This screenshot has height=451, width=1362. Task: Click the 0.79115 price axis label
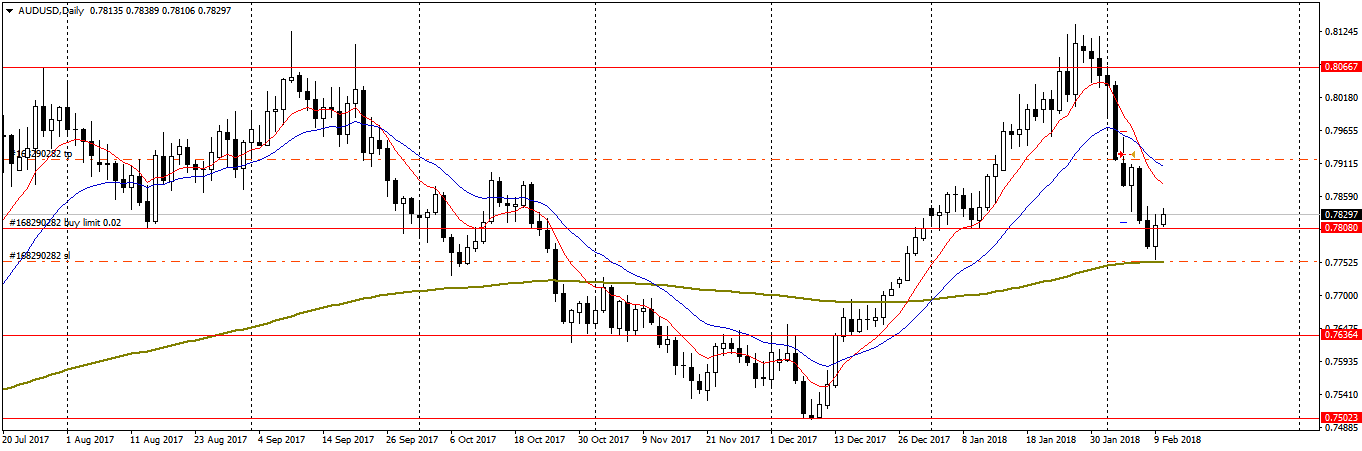coord(1340,163)
